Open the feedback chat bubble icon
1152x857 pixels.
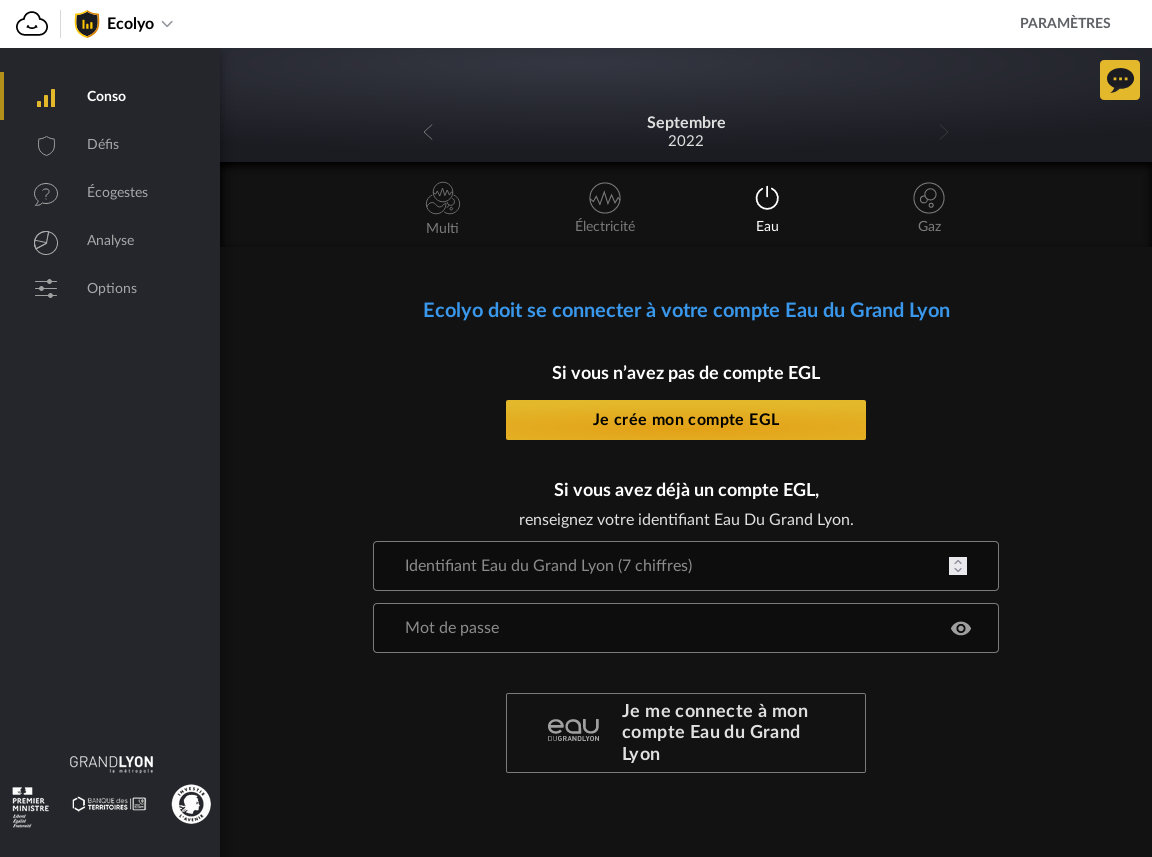1119,79
